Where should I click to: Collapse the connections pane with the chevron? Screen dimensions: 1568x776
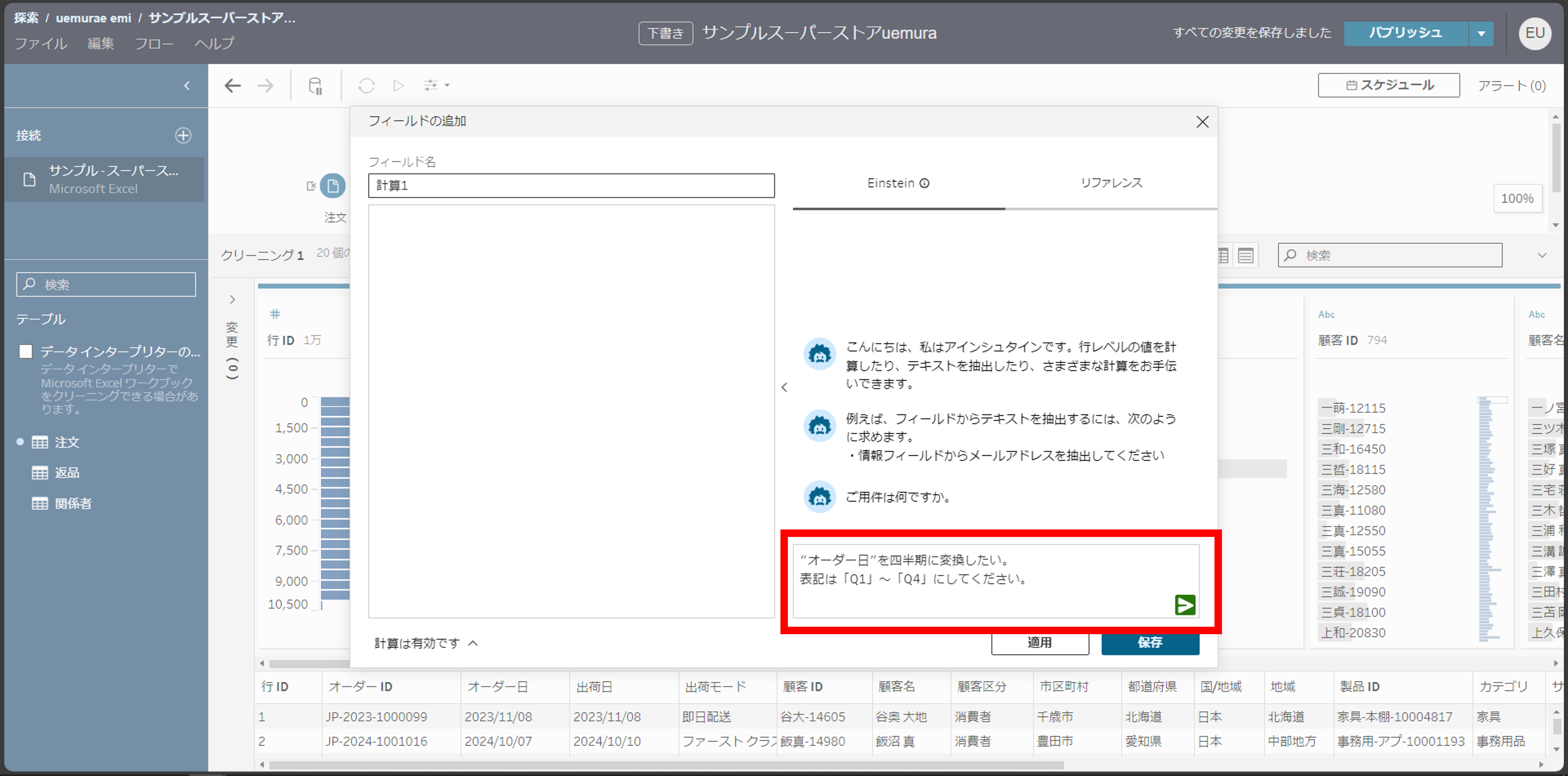187,86
